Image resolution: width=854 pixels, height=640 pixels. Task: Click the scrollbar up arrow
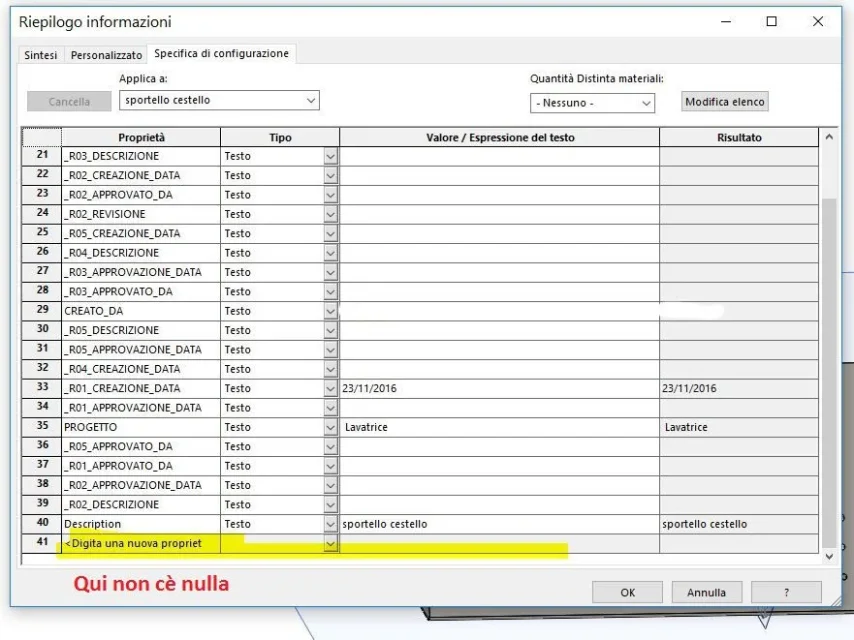(829, 137)
